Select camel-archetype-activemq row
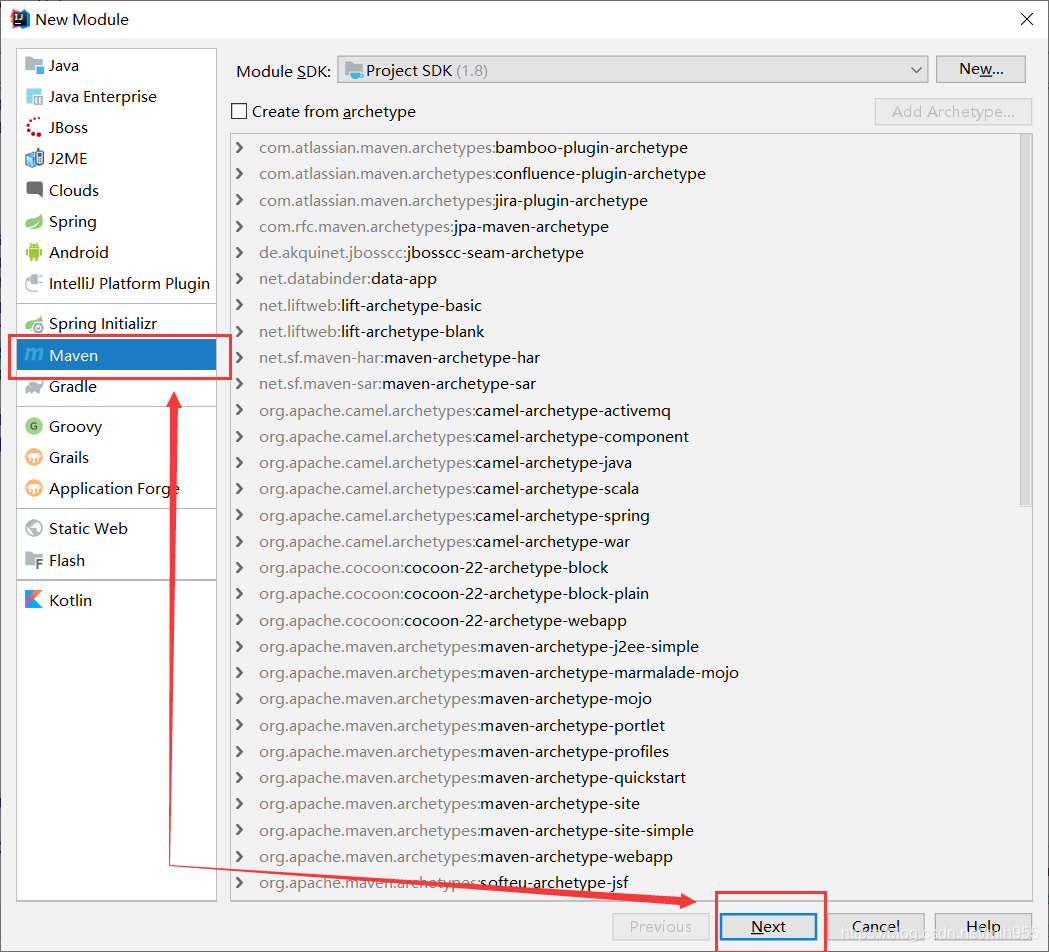The image size is (1049, 952). tap(625, 410)
